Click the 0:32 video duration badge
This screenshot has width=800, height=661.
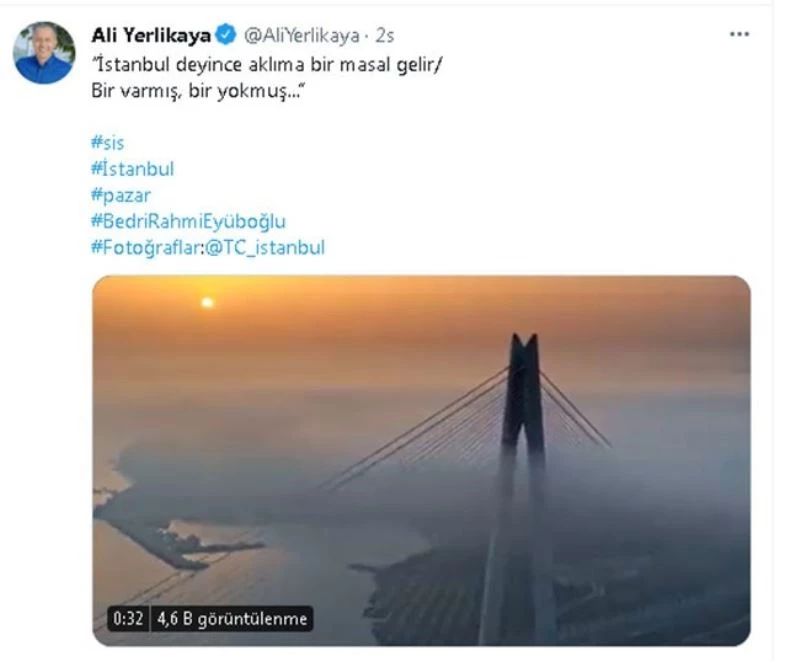coord(128,618)
